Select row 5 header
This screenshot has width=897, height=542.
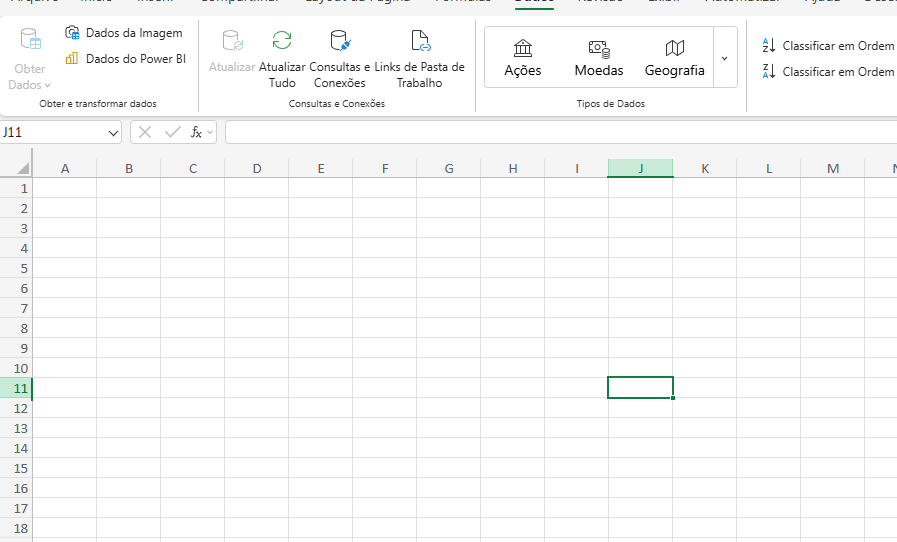[x=16, y=268]
